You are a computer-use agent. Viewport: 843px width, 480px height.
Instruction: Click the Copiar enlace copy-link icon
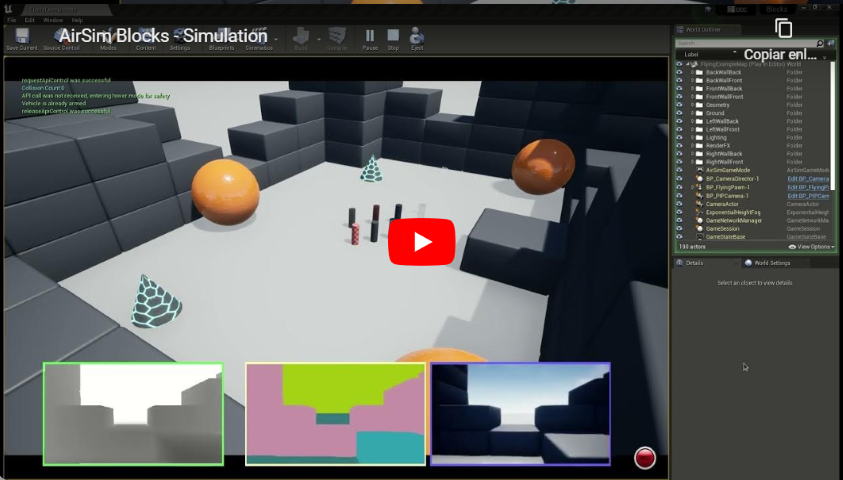pos(783,28)
